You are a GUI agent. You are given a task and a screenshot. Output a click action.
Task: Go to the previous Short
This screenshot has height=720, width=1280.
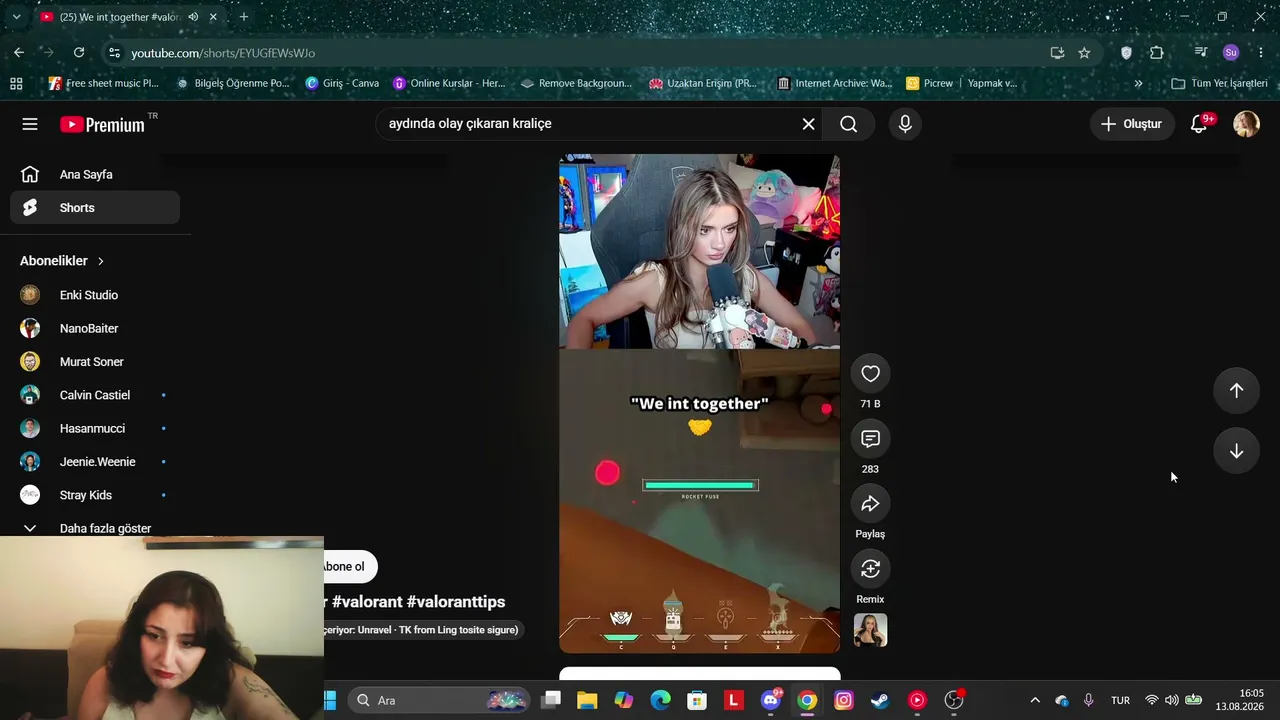1236,391
